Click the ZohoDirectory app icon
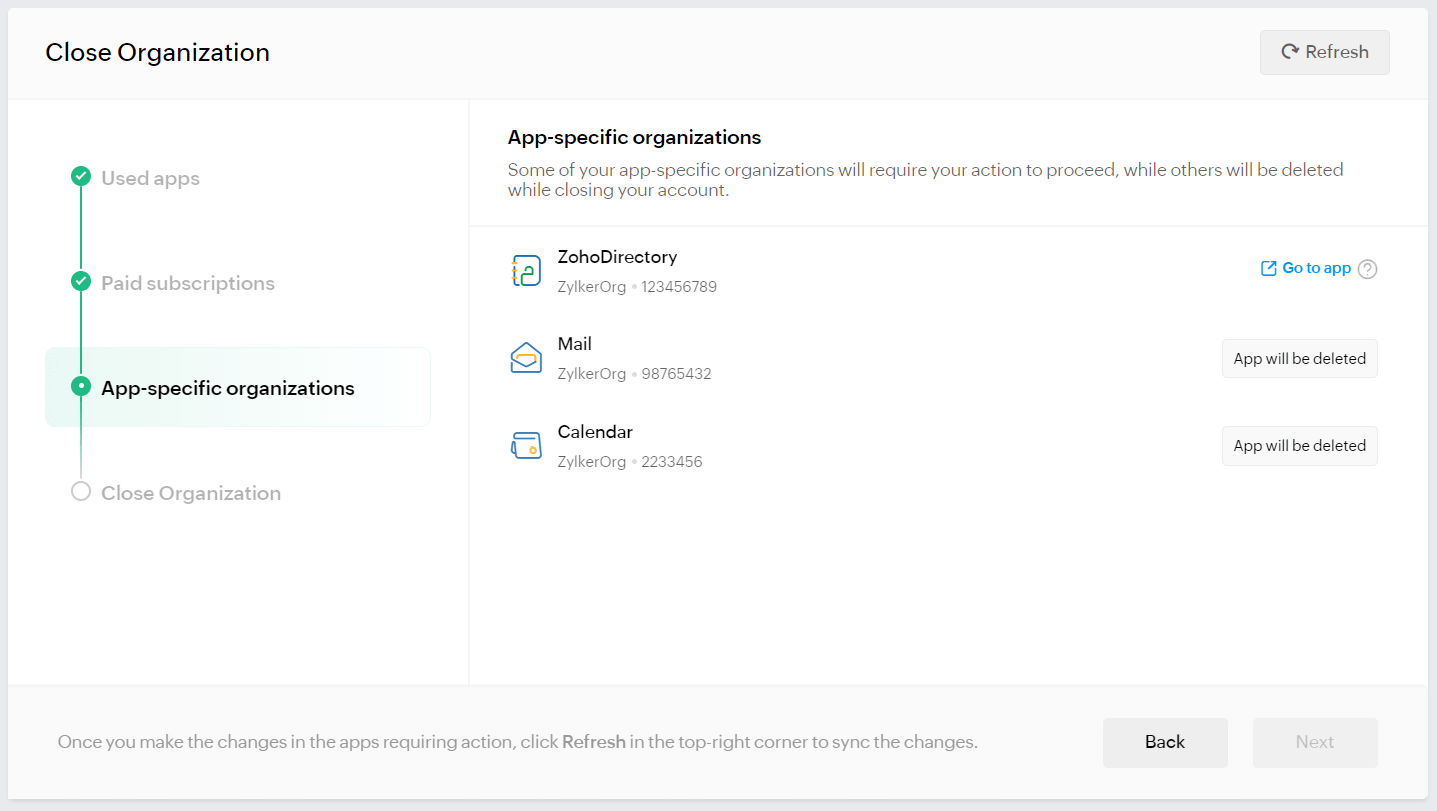This screenshot has height=811, width=1437. click(526, 271)
